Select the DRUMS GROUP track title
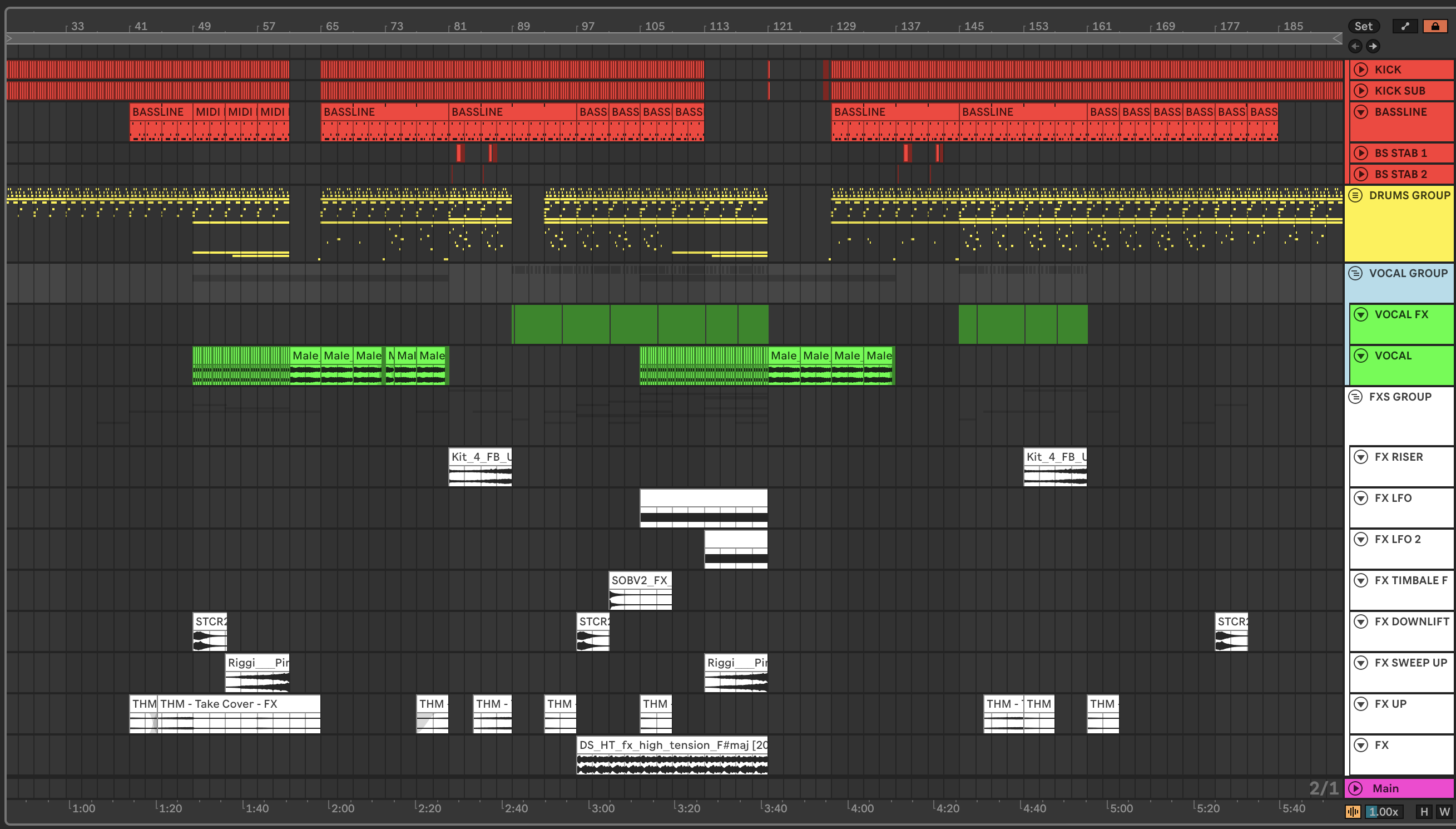 [1409, 195]
